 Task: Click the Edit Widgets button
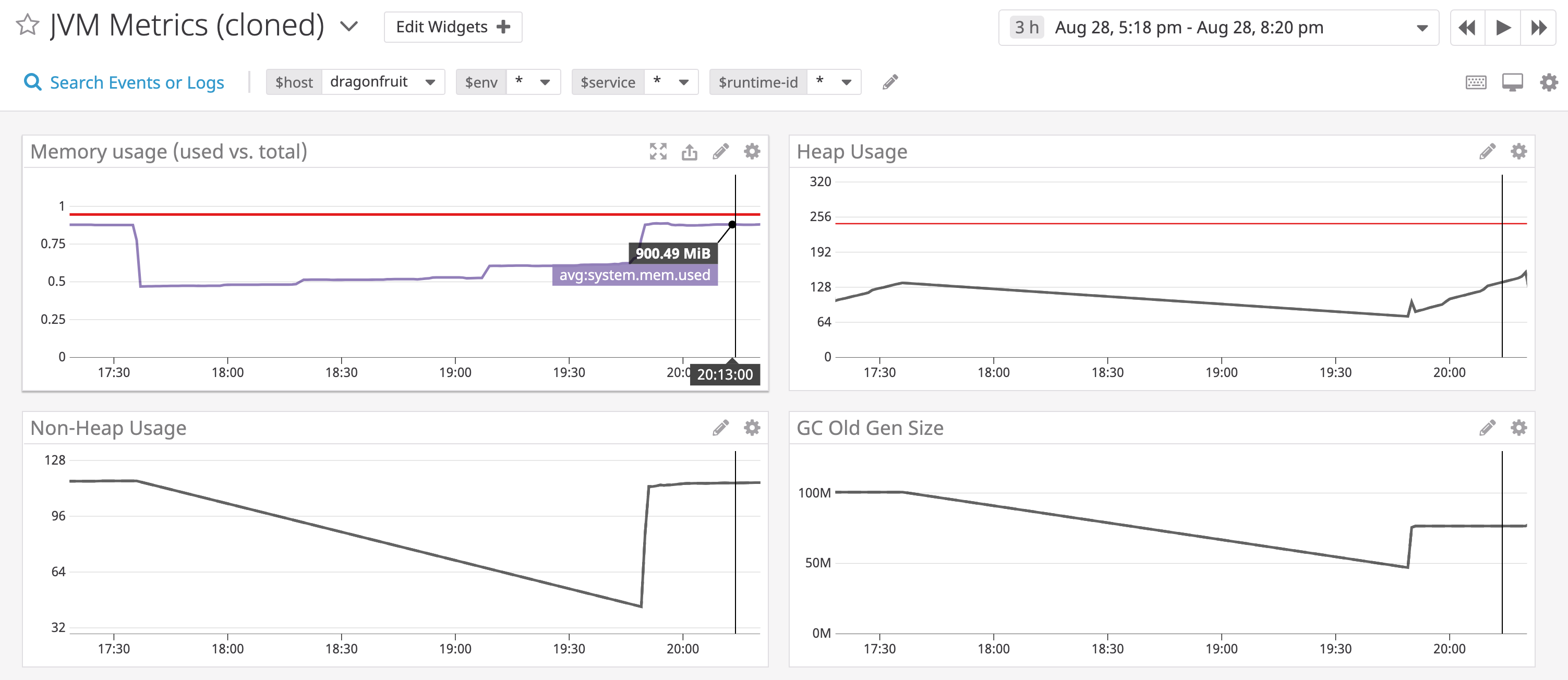[453, 27]
